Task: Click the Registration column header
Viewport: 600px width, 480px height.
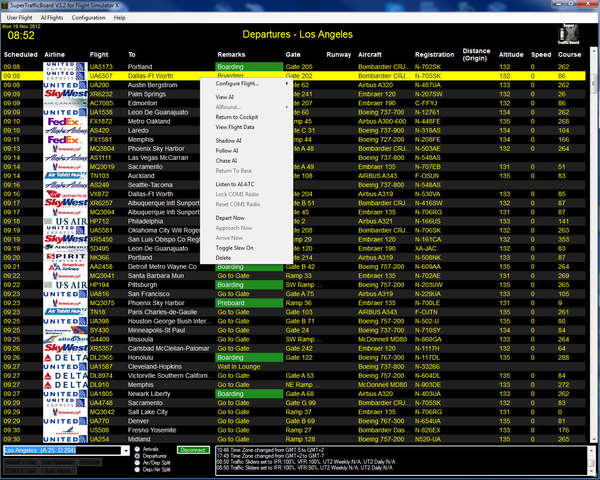Action: 434,55
